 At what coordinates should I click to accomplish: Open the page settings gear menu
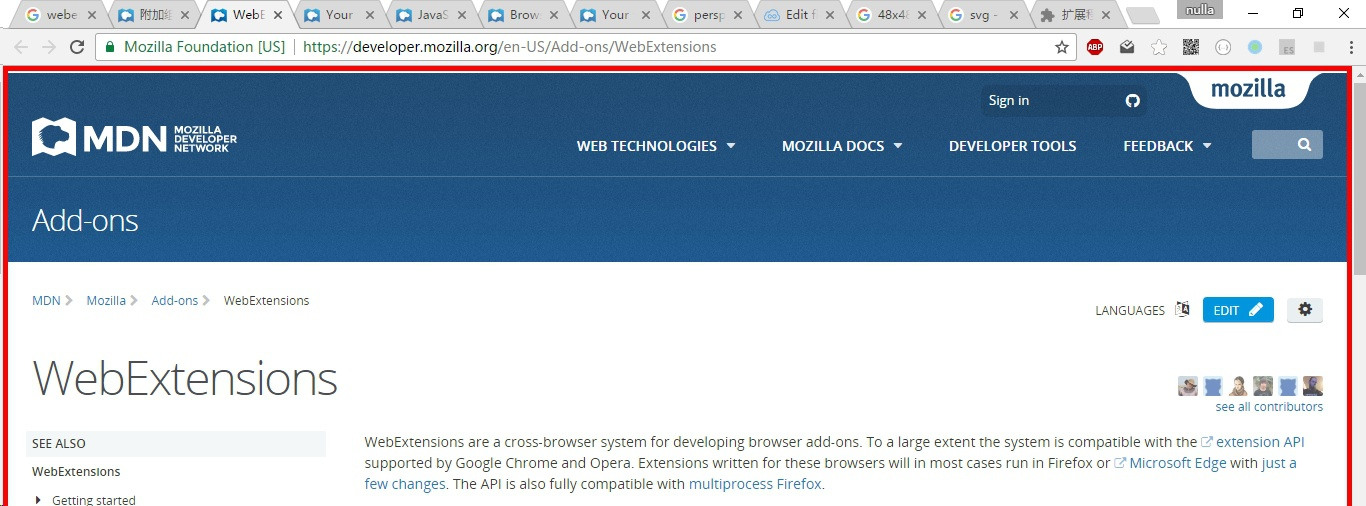[1304, 310]
